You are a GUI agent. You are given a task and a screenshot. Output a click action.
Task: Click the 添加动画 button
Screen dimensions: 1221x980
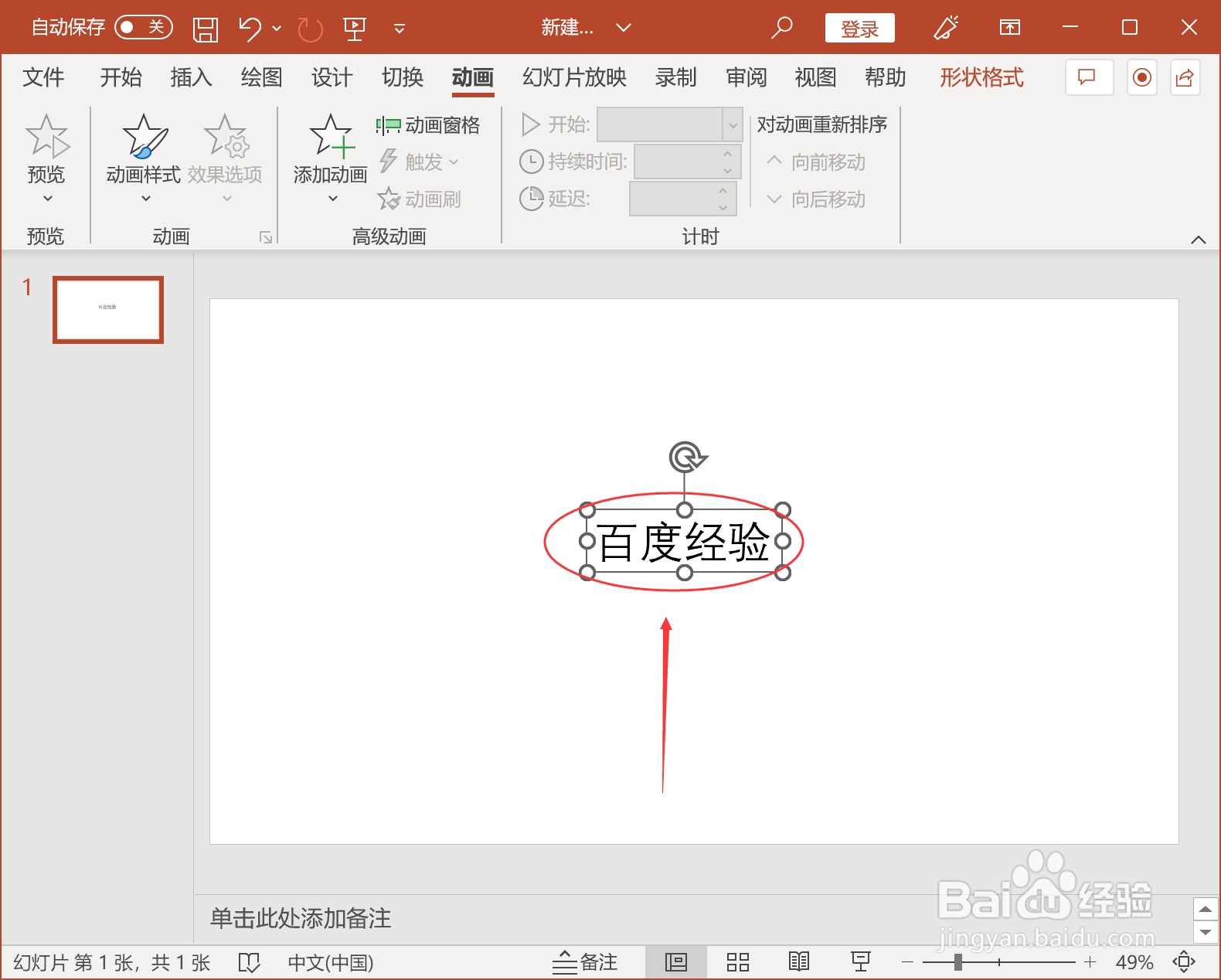coord(331,158)
